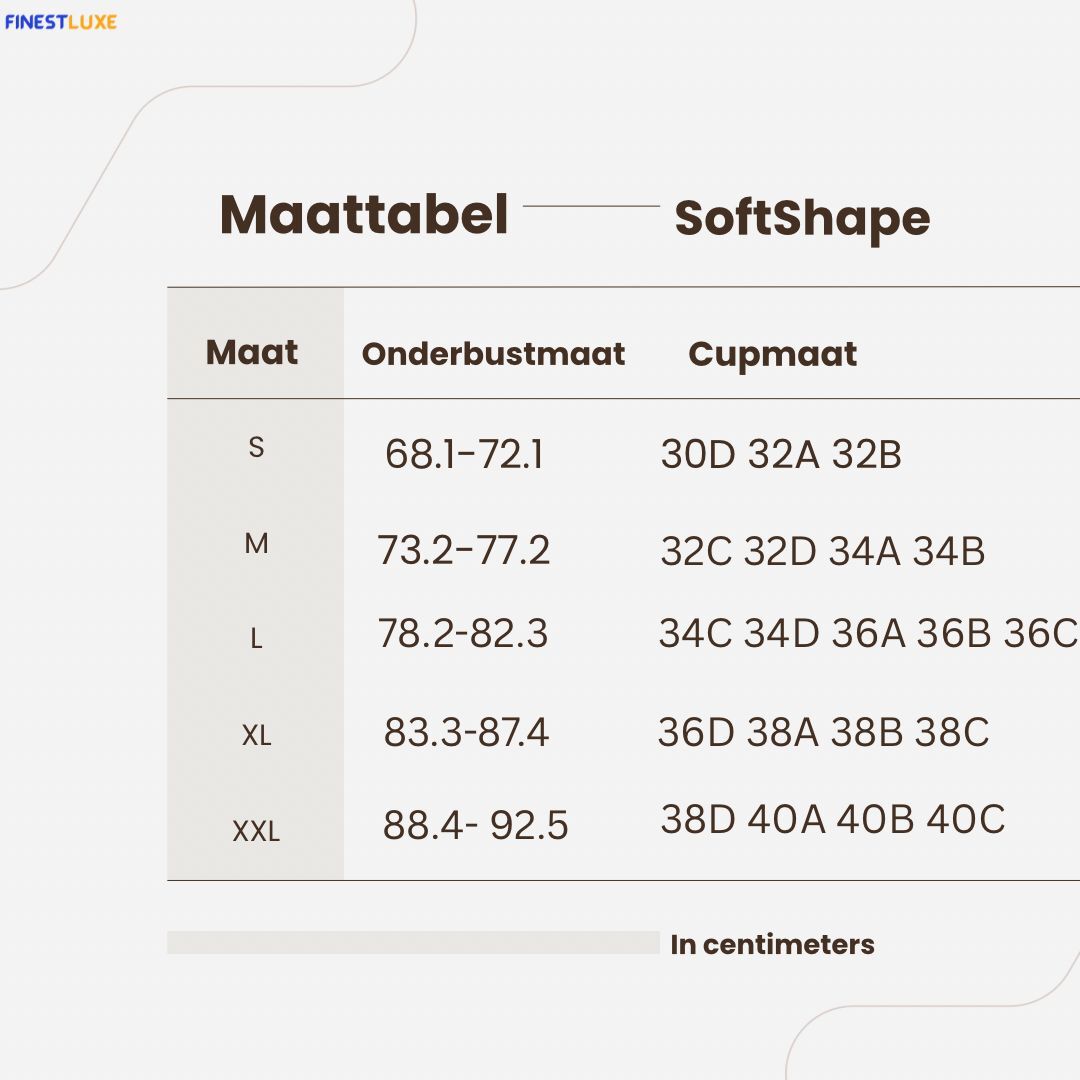Click the 73.2-77.2 underbust value
Screen dimensions: 1080x1080
(464, 551)
